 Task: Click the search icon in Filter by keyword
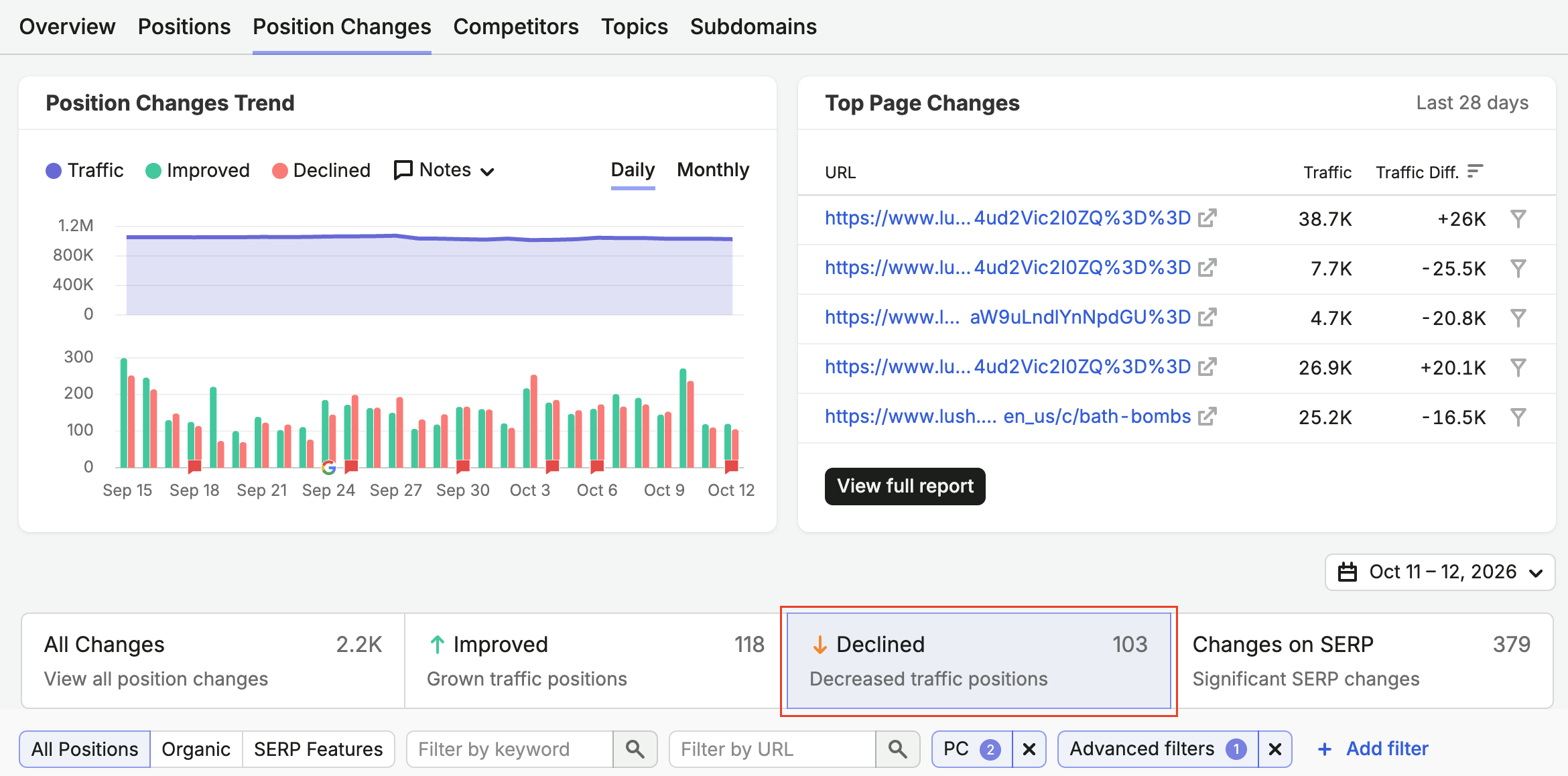click(x=635, y=749)
